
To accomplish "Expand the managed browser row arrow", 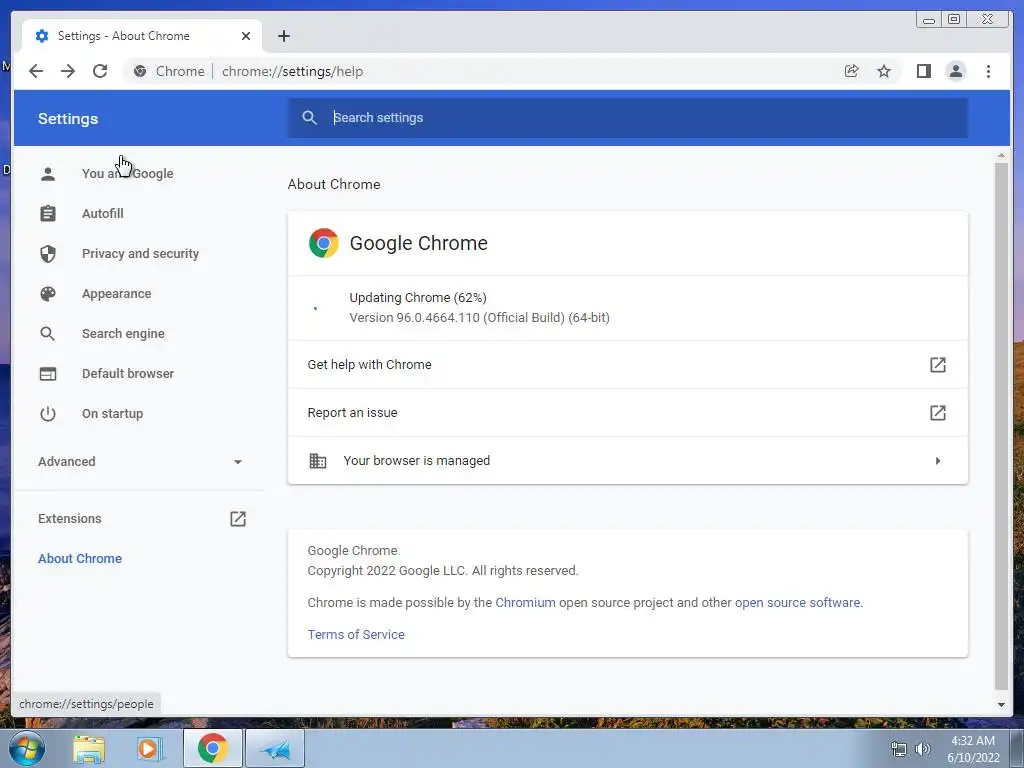I will point(938,461).
